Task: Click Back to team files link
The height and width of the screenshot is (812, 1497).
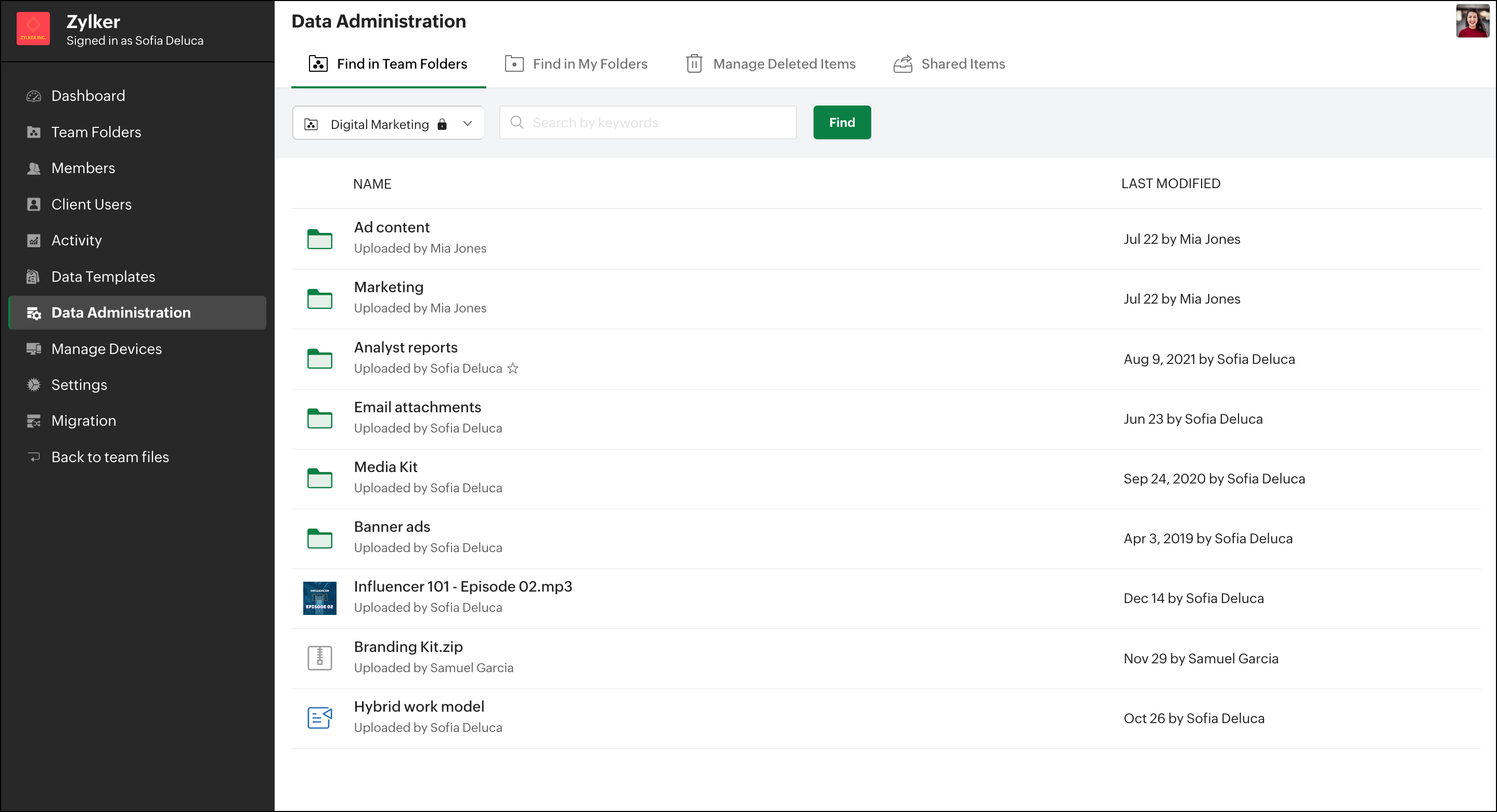Action: [110, 456]
